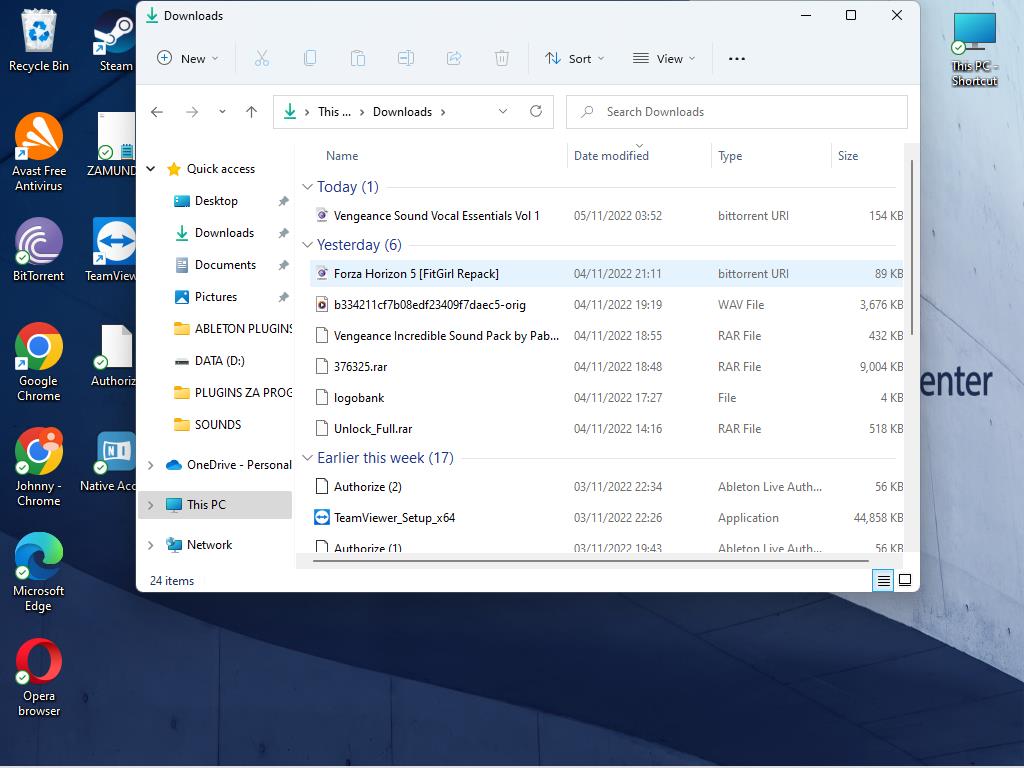Screen dimensions: 1024x768
Task: Open the BitTorrent desktop shortcut
Action: 39,250
